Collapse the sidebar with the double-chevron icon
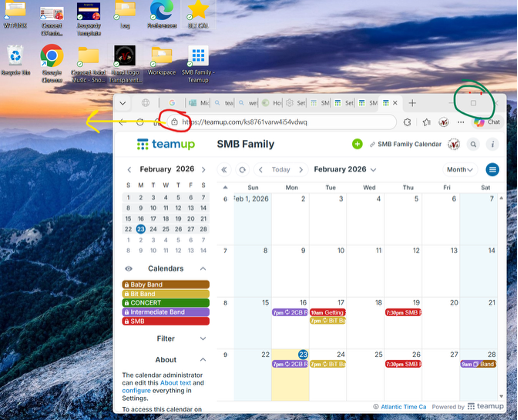 pos(224,170)
